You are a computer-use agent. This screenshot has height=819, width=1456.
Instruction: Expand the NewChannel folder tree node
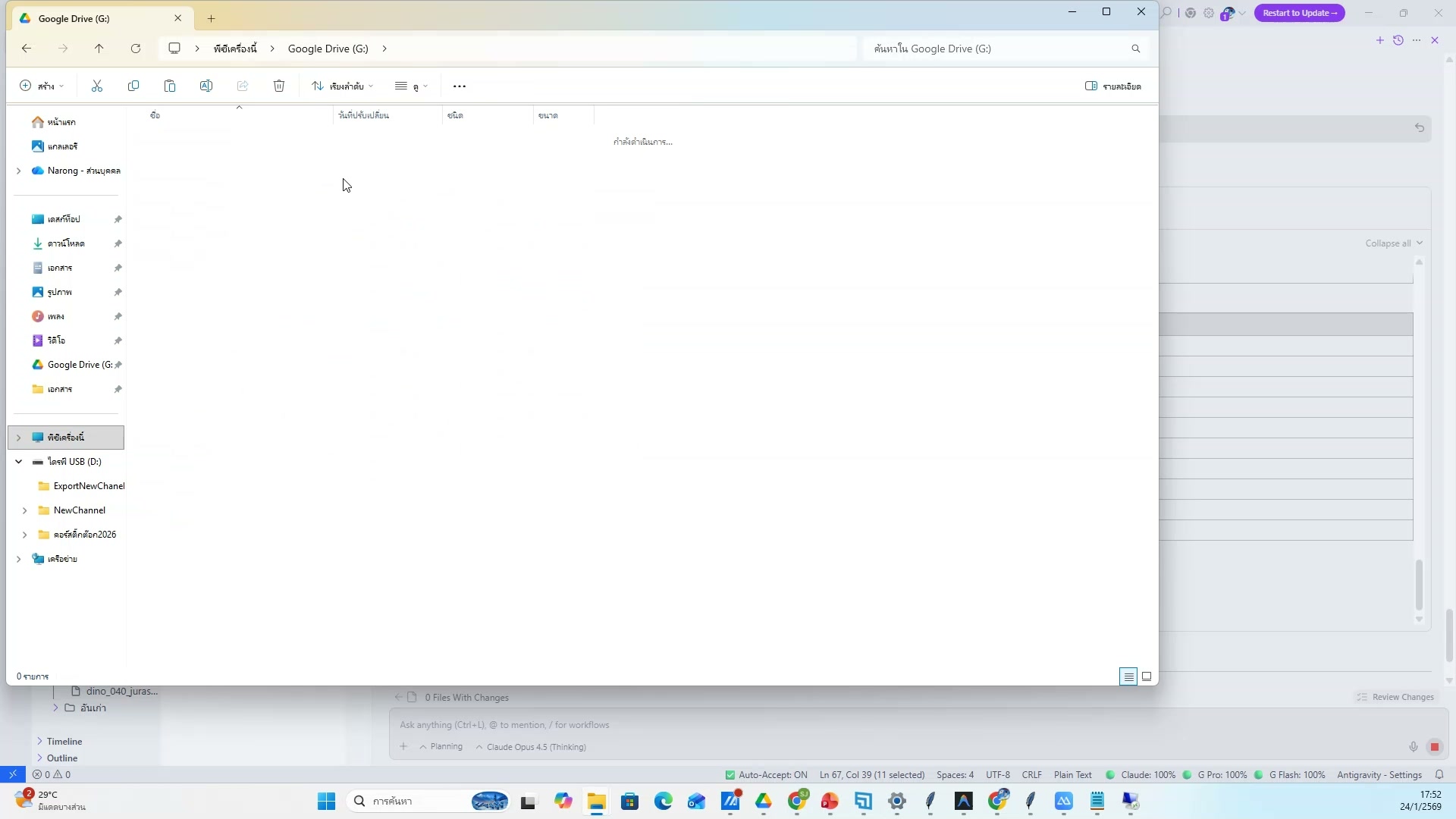point(25,510)
